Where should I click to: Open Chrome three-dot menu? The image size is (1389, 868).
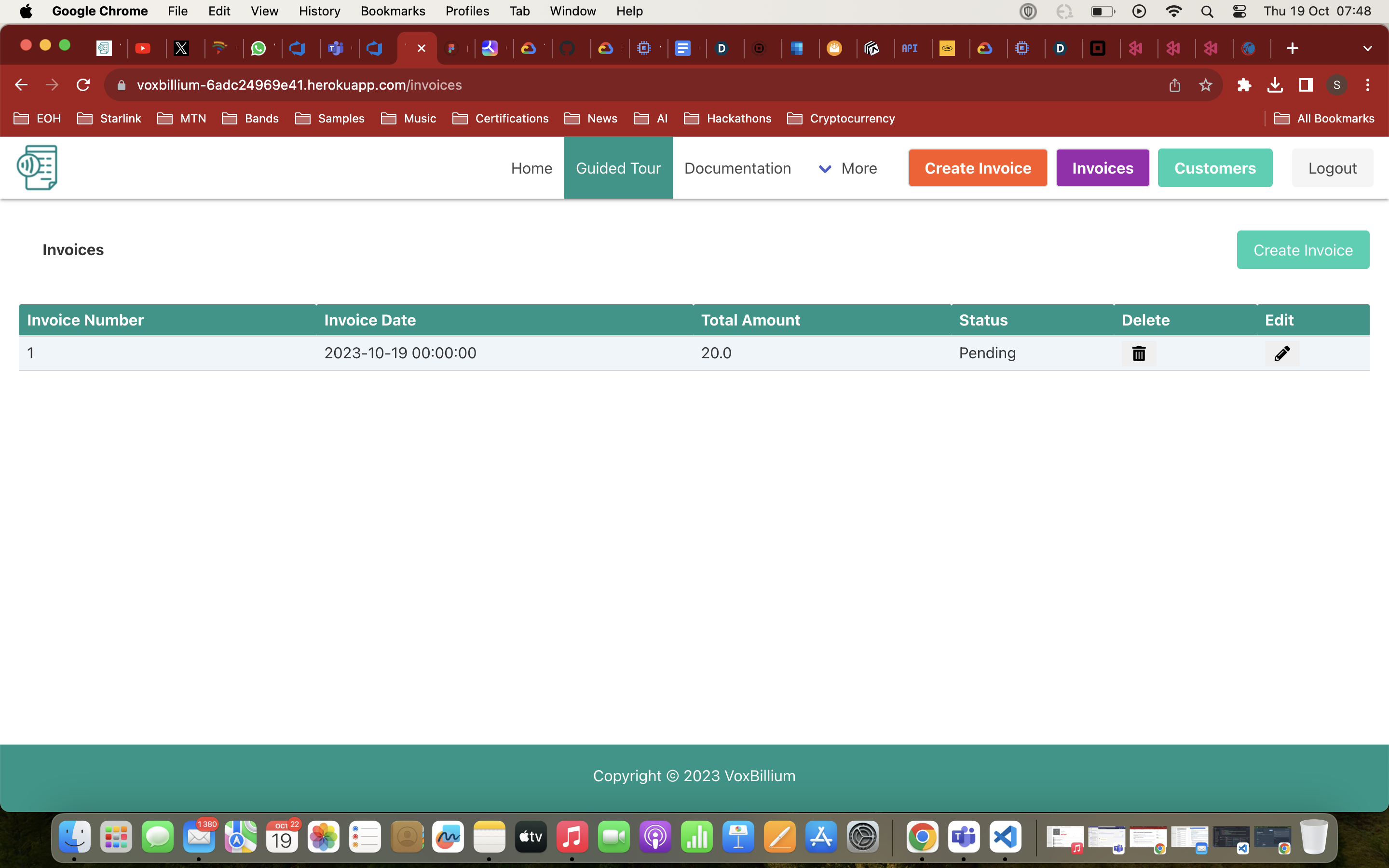[1368, 85]
